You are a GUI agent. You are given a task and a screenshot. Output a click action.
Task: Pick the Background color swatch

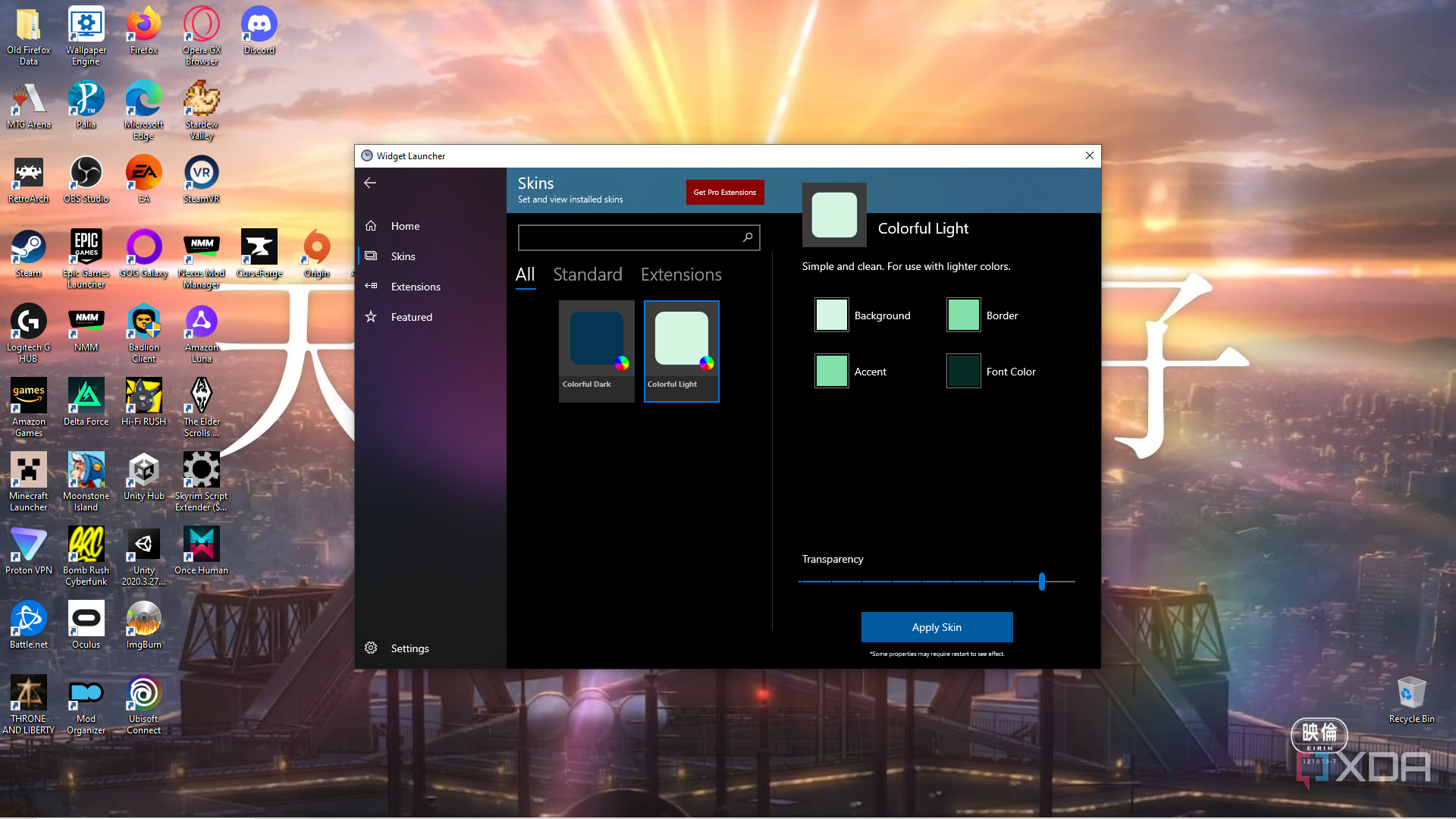[x=831, y=315]
